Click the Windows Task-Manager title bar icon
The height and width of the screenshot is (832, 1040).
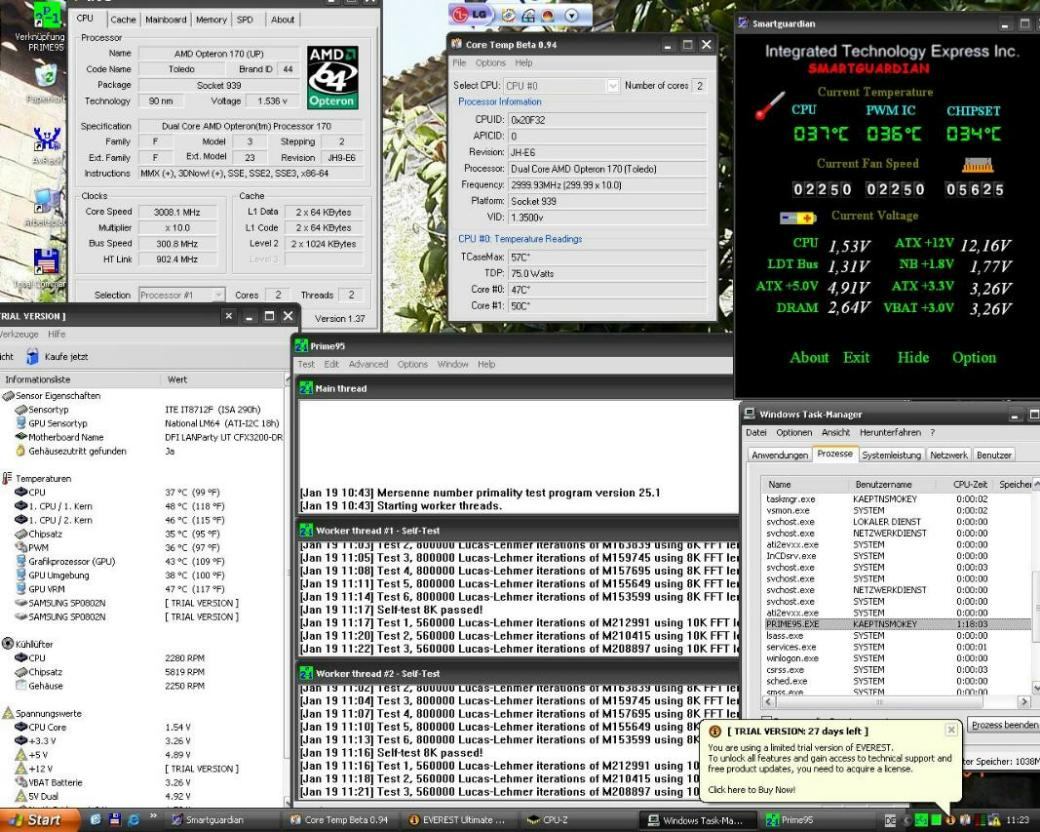(x=749, y=414)
